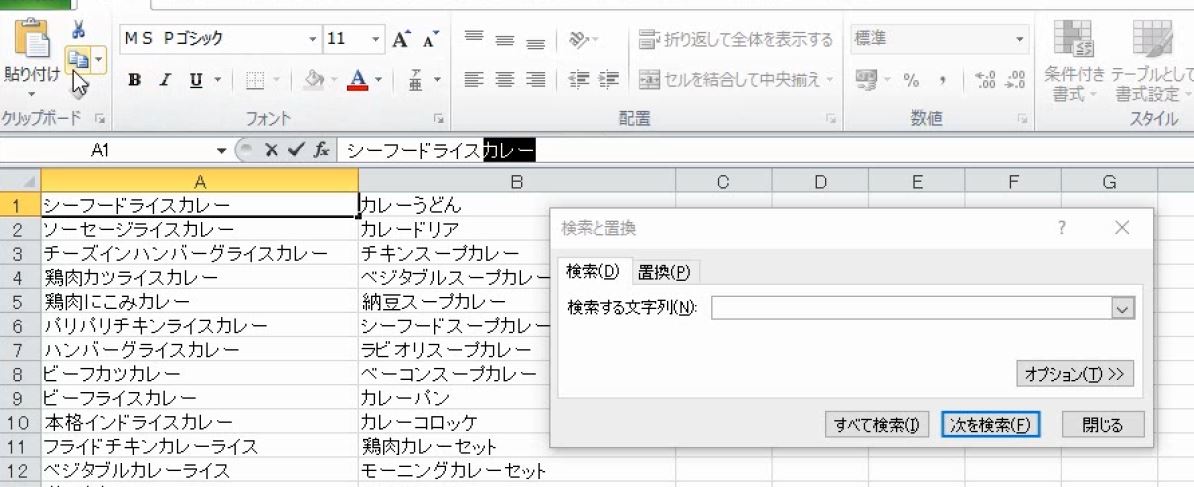The width and height of the screenshot is (1194, 487).
Task: Click the cell Borders icon
Action: pos(256,81)
